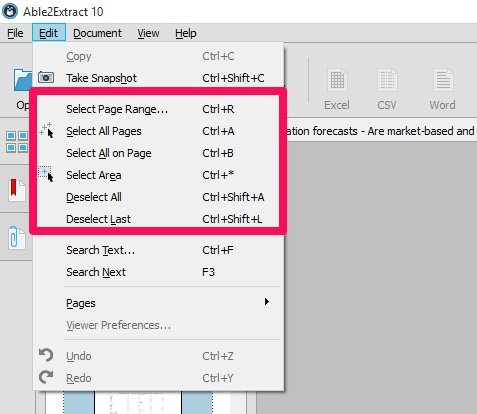The image size is (477, 414).
Task: Open the thumbnails panel grid icon
Action: coord(17,141)
